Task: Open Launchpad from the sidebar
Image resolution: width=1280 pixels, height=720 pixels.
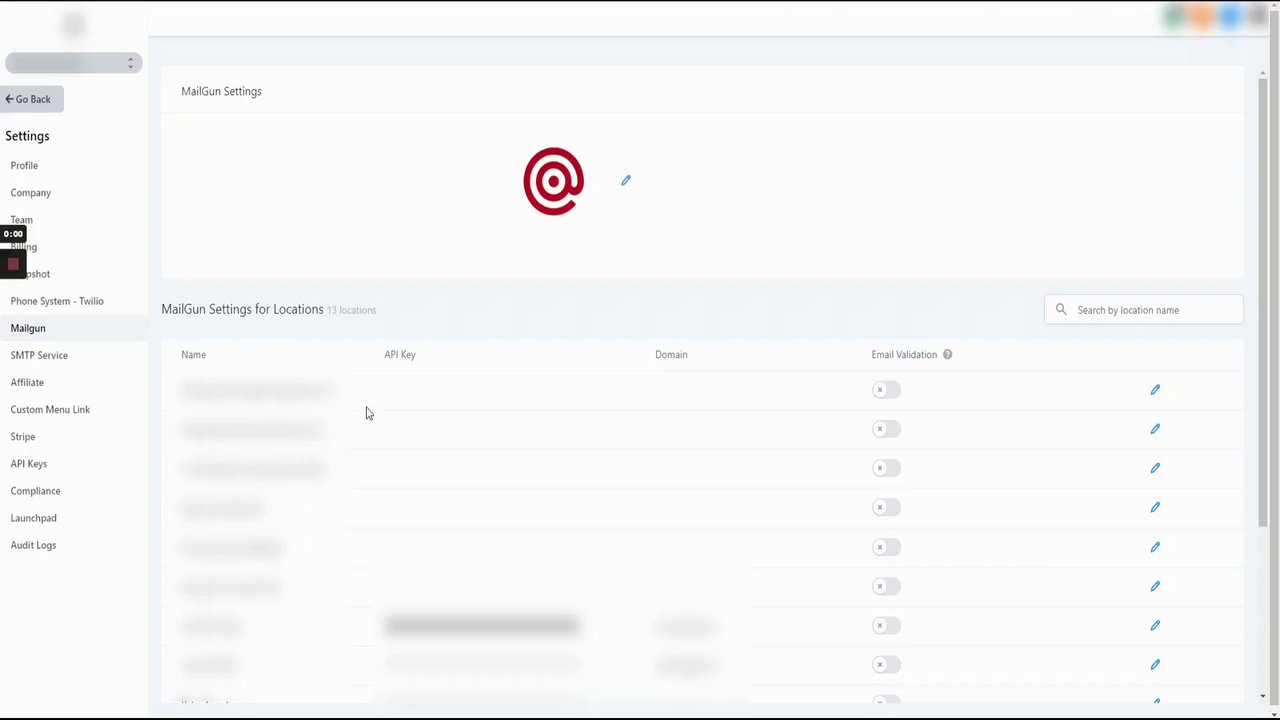Action: 34,518
